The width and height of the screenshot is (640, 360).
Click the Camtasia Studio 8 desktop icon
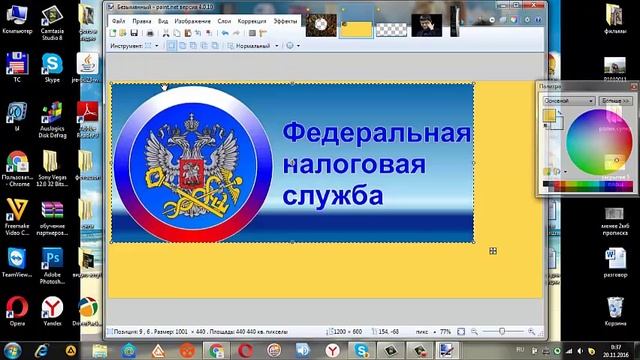(x=52, y=22)
